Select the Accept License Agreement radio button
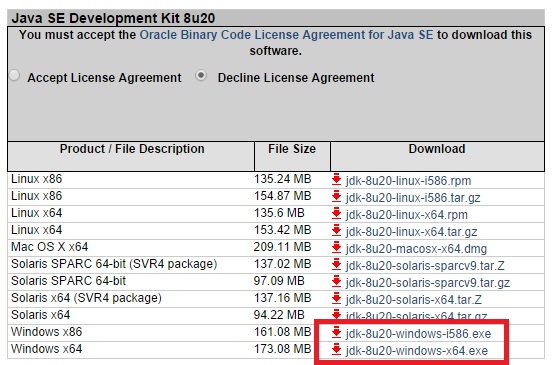The height and width of the screenshot is (365, 555). tap(15, 75)
